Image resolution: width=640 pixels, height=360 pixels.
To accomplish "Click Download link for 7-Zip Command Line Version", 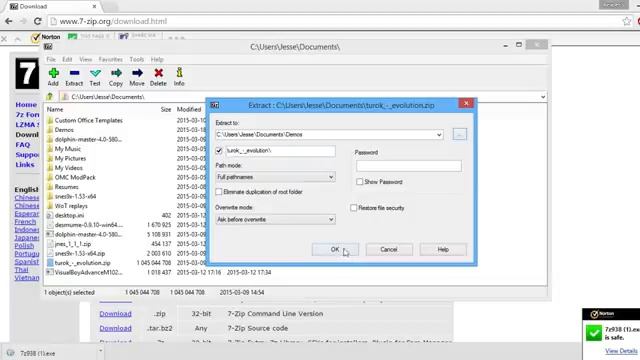I will 116,314.
